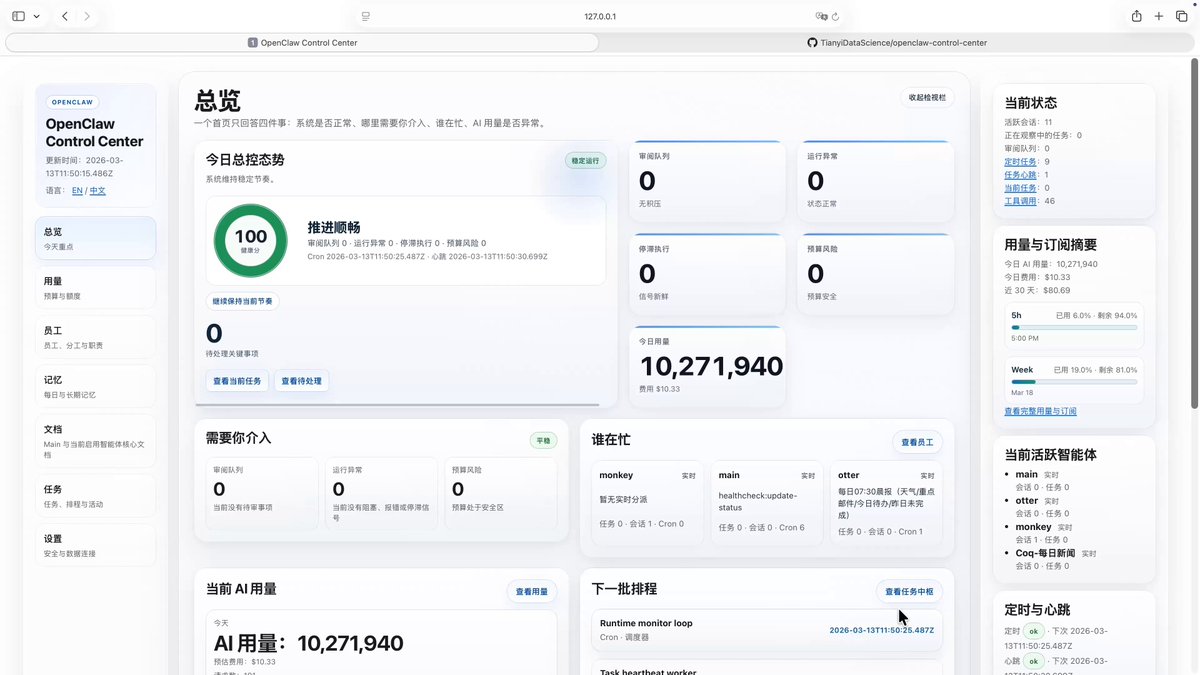The height and width of the screenshot is (675, 1200).
Task: Go to 设置 in the sidebar
Action: pos(95,545)
